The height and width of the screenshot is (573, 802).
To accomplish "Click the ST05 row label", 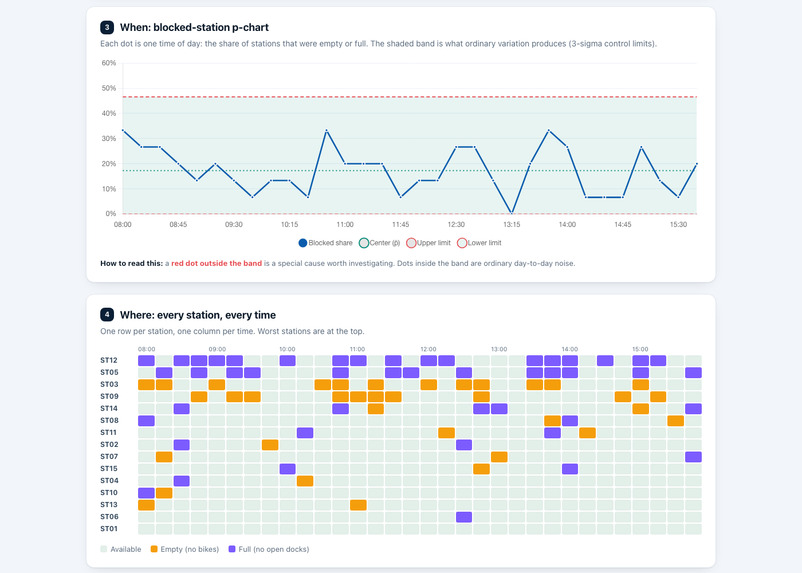I will [109, 372].
